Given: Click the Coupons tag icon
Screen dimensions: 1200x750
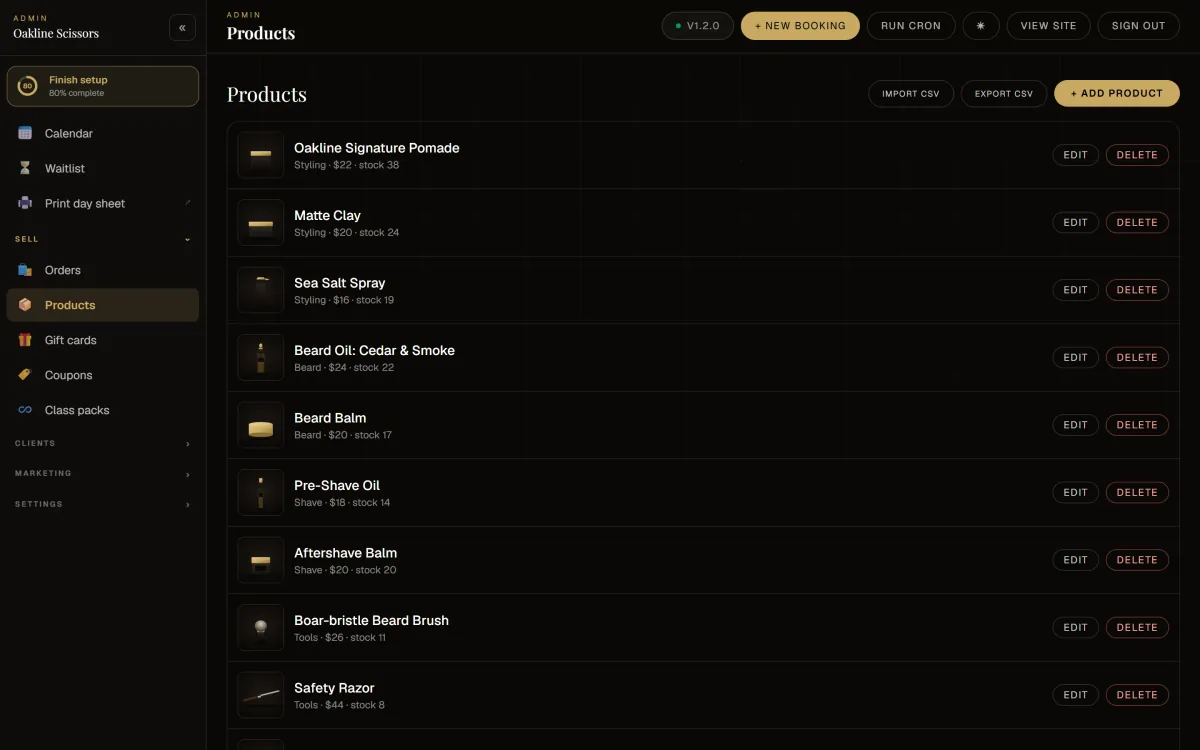Looking at the screenshot, I should tap(25, 375).
